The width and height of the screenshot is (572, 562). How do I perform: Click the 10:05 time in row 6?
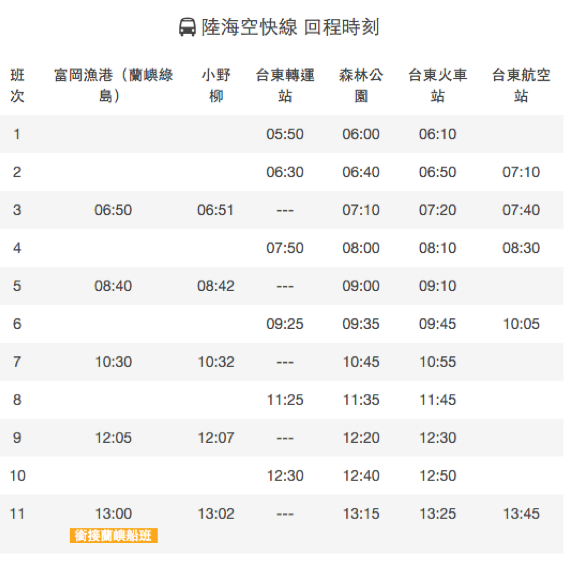tap(521, 324)
